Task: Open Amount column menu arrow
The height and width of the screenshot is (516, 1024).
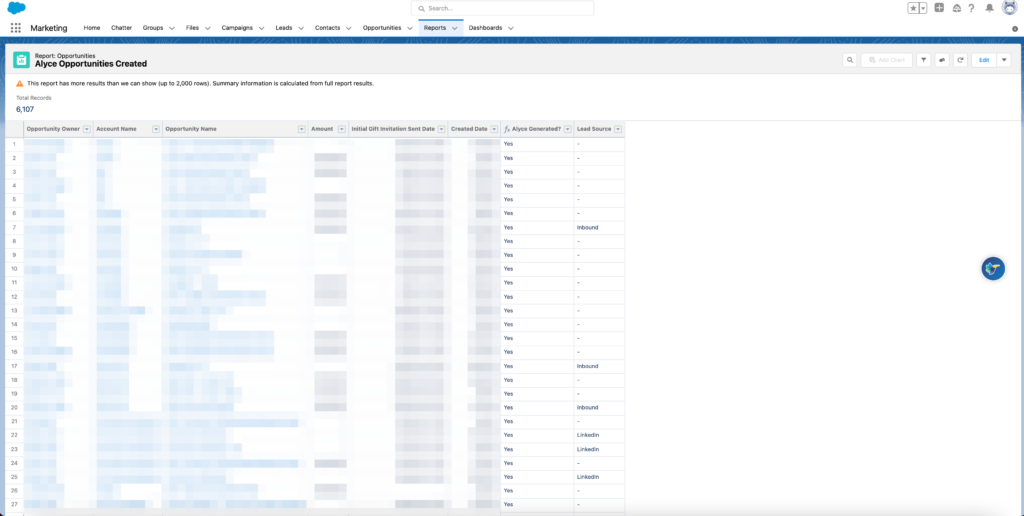Action: coord(342,129)
